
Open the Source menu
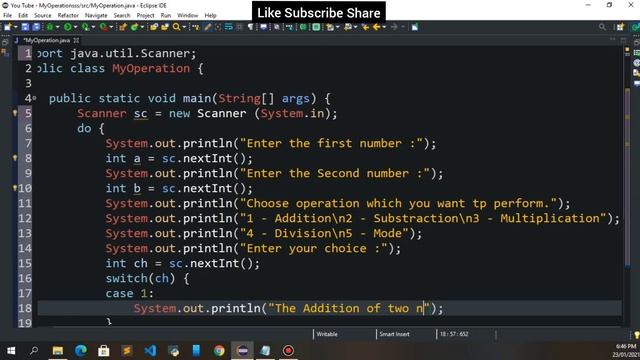[42, 16]
